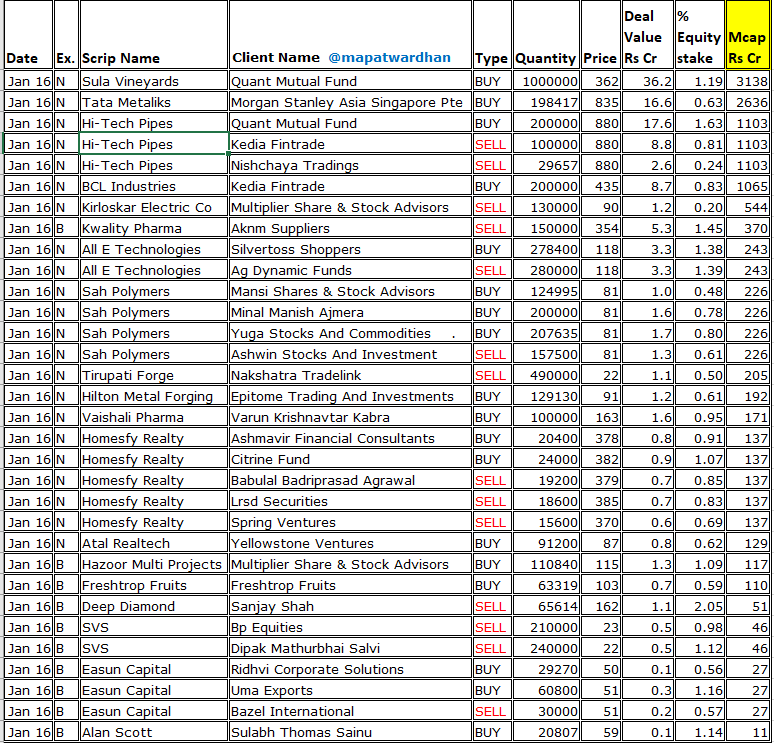The width and height of the screenshot is (774, 743).
Task: Select the 'Hilton Metal Forging' cell
Action: tap(154, 396)
